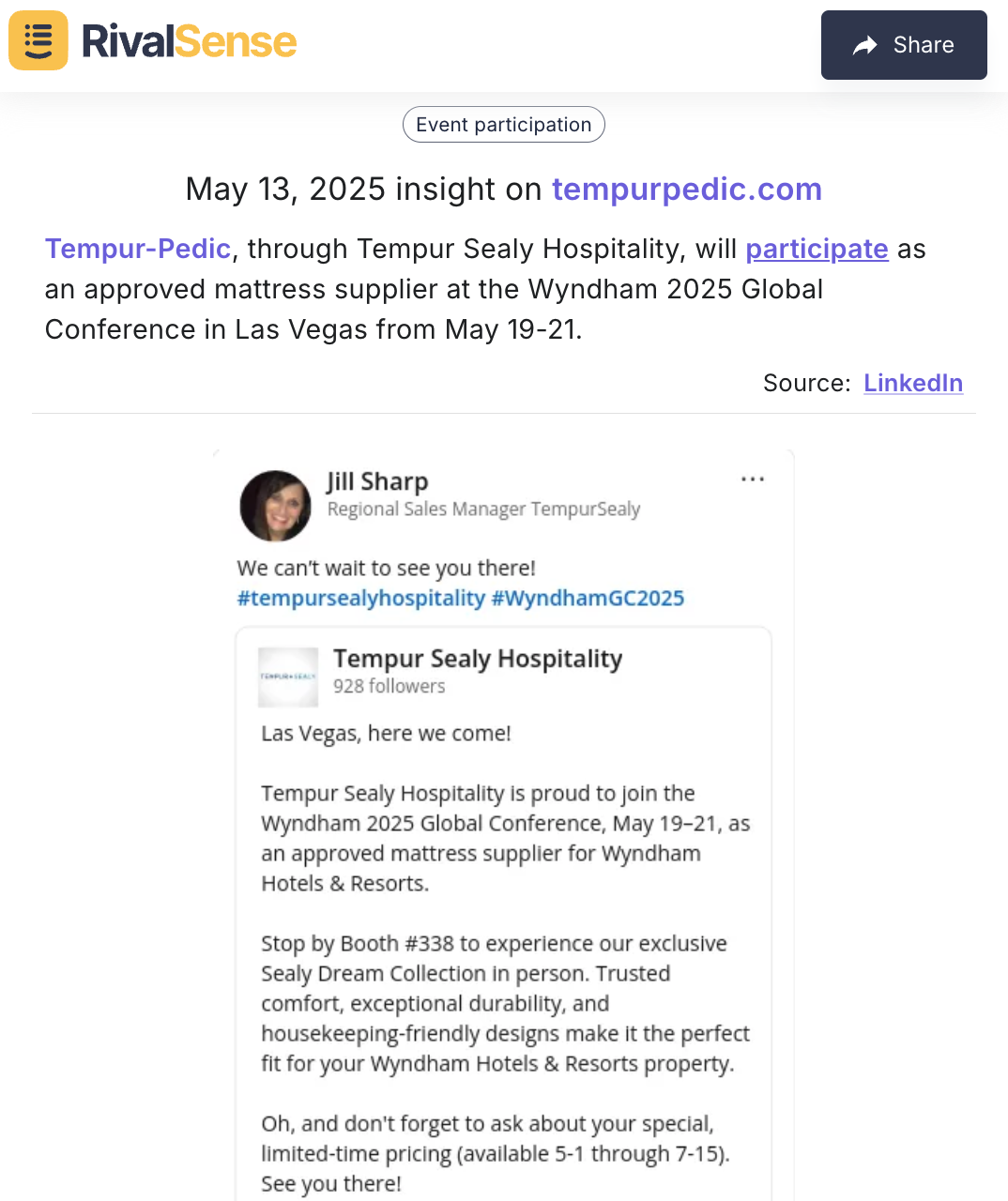Open the underlined participate link

click(x=817, y=249)
